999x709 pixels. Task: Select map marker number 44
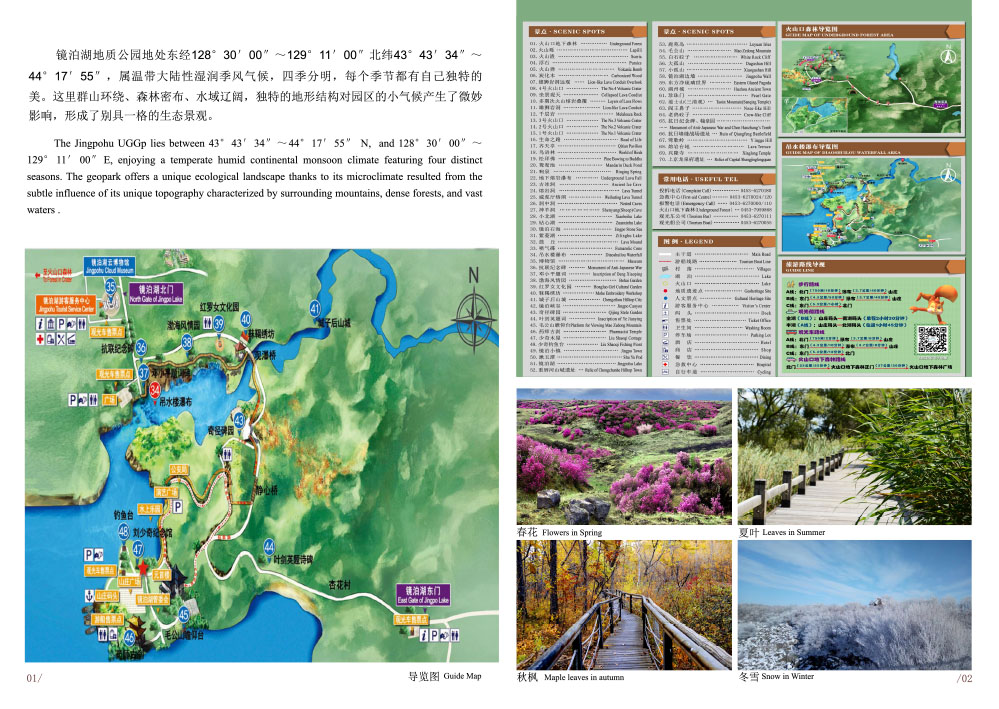(269, 546)
